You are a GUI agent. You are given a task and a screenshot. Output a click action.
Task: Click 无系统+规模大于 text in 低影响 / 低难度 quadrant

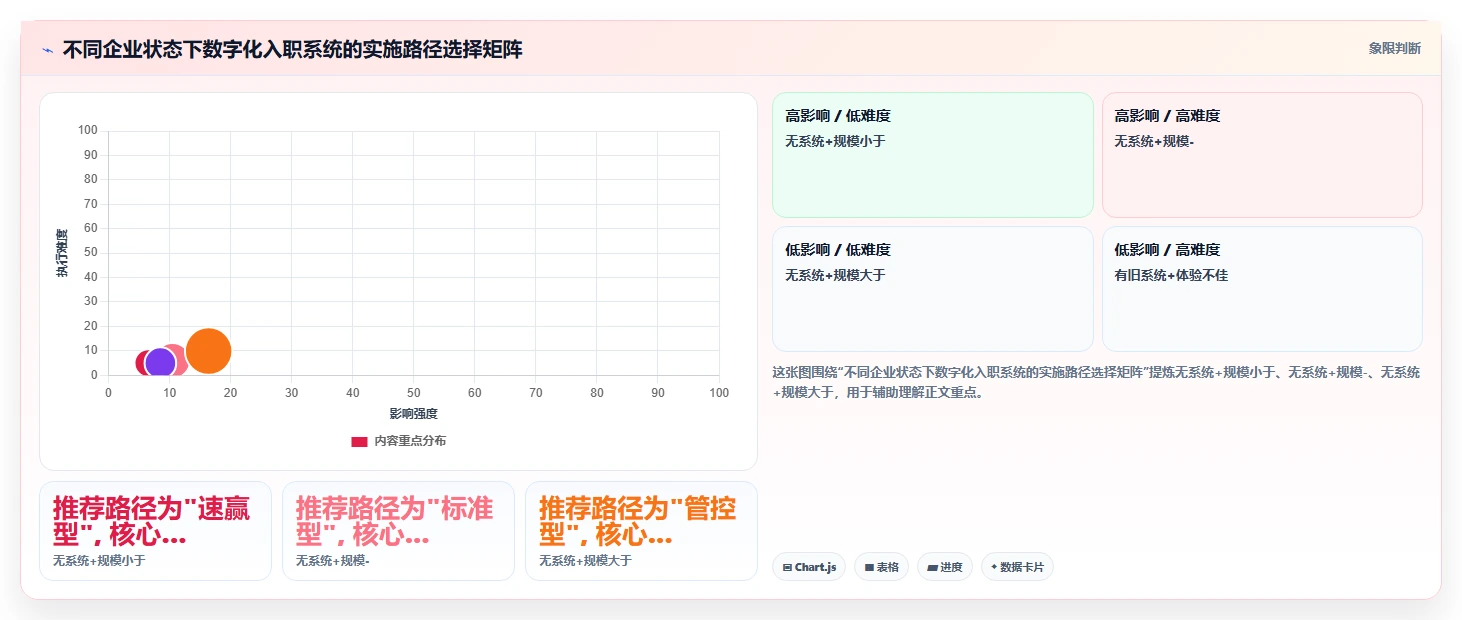[x=835, y=275]
